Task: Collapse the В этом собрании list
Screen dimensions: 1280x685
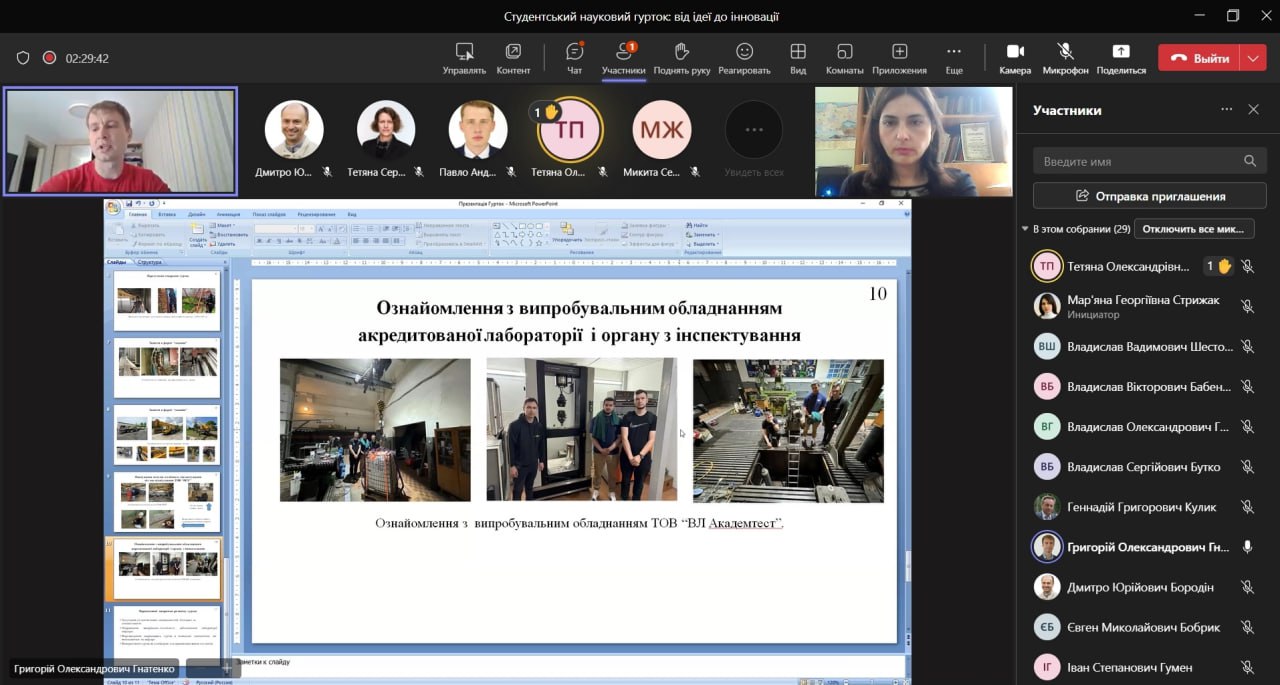Action: 1025,229
